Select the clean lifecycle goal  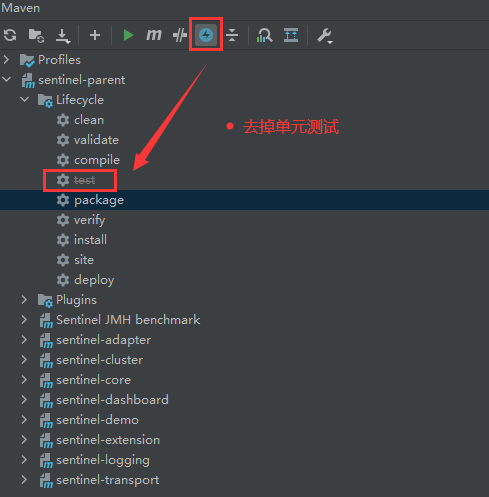(89, 120)
